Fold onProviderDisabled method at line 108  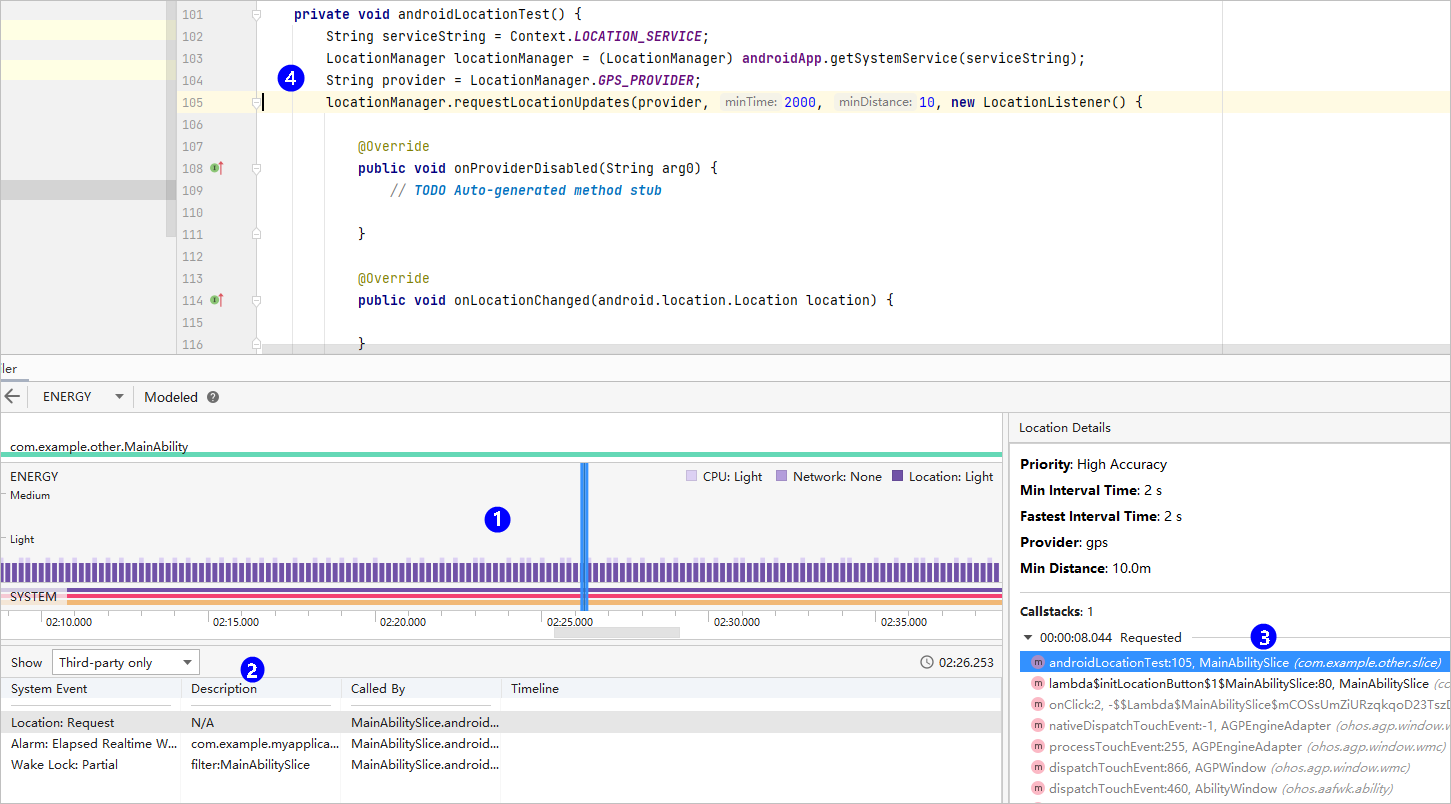coord(257,169)
